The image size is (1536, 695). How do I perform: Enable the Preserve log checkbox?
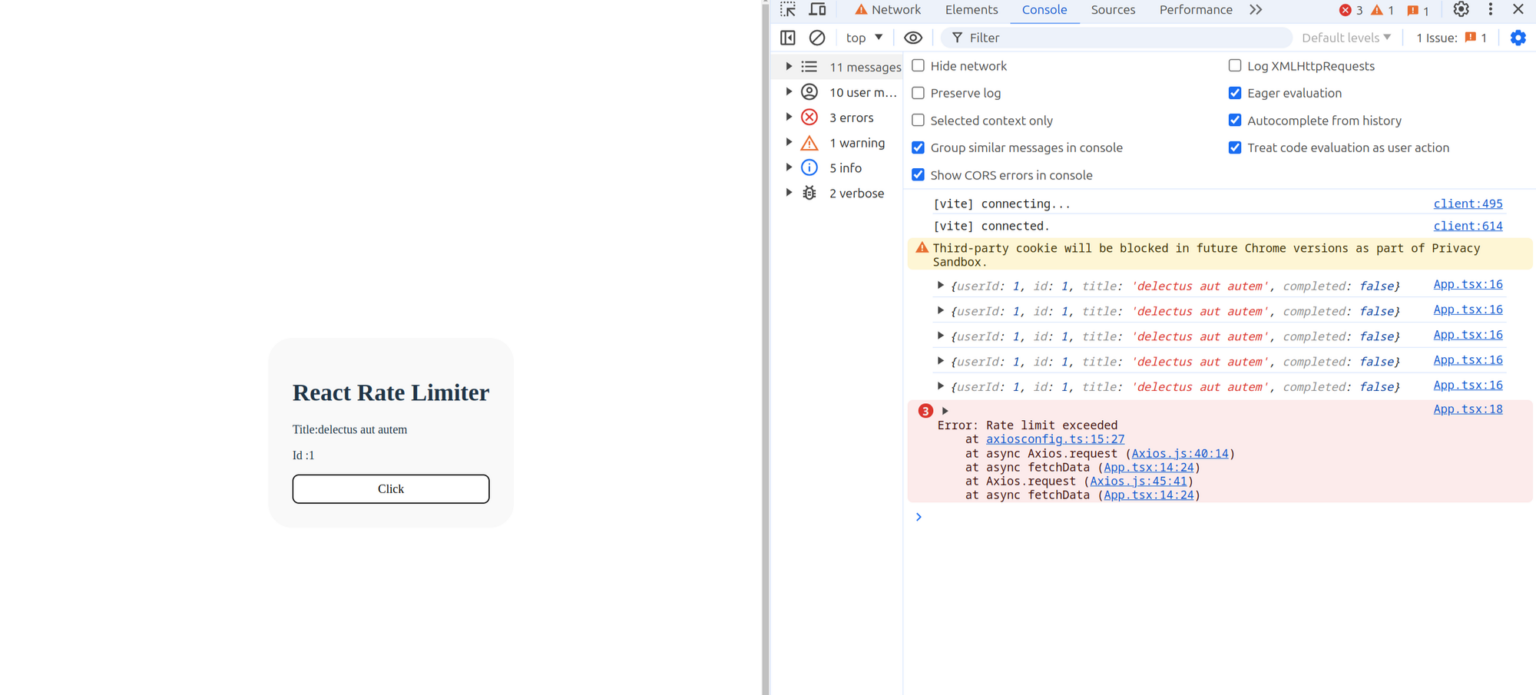click(x=918, y=92)
